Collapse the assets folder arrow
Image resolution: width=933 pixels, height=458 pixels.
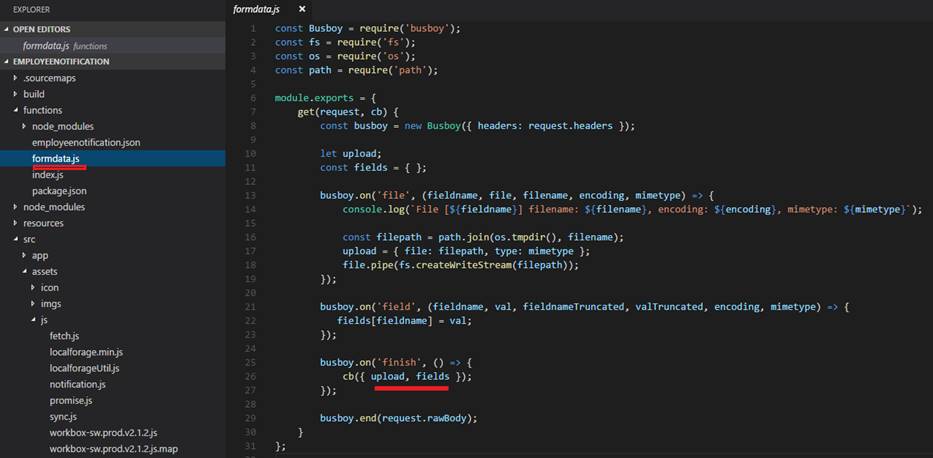point(24,271)
